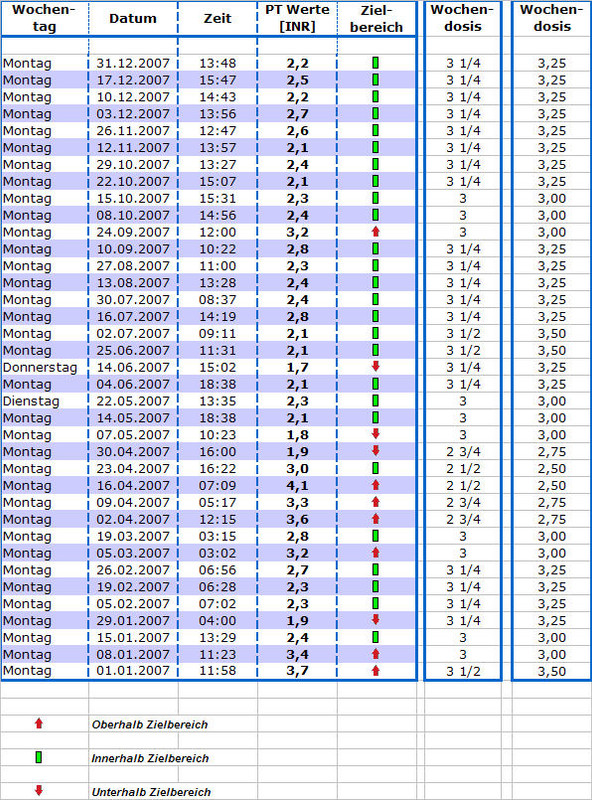Screen dimensions: 592x800
Task: Select INR value 1,7
Action: coord(297,367)
